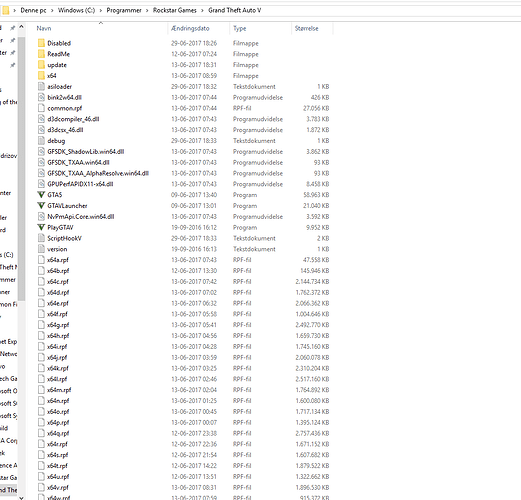Select the asiloader text file icon
The height and width of the screenshot is (500, 521).
41,86
